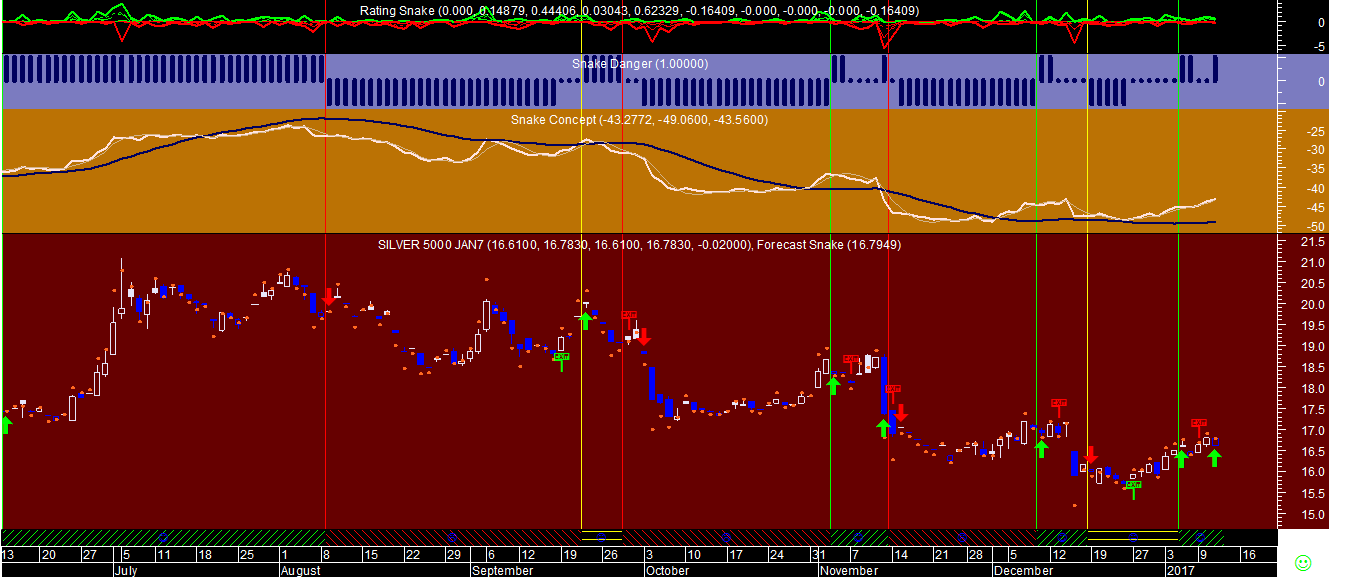1352x577 pixels.
Task: Click the 2017 year label
Action: tap(1182, 571)
